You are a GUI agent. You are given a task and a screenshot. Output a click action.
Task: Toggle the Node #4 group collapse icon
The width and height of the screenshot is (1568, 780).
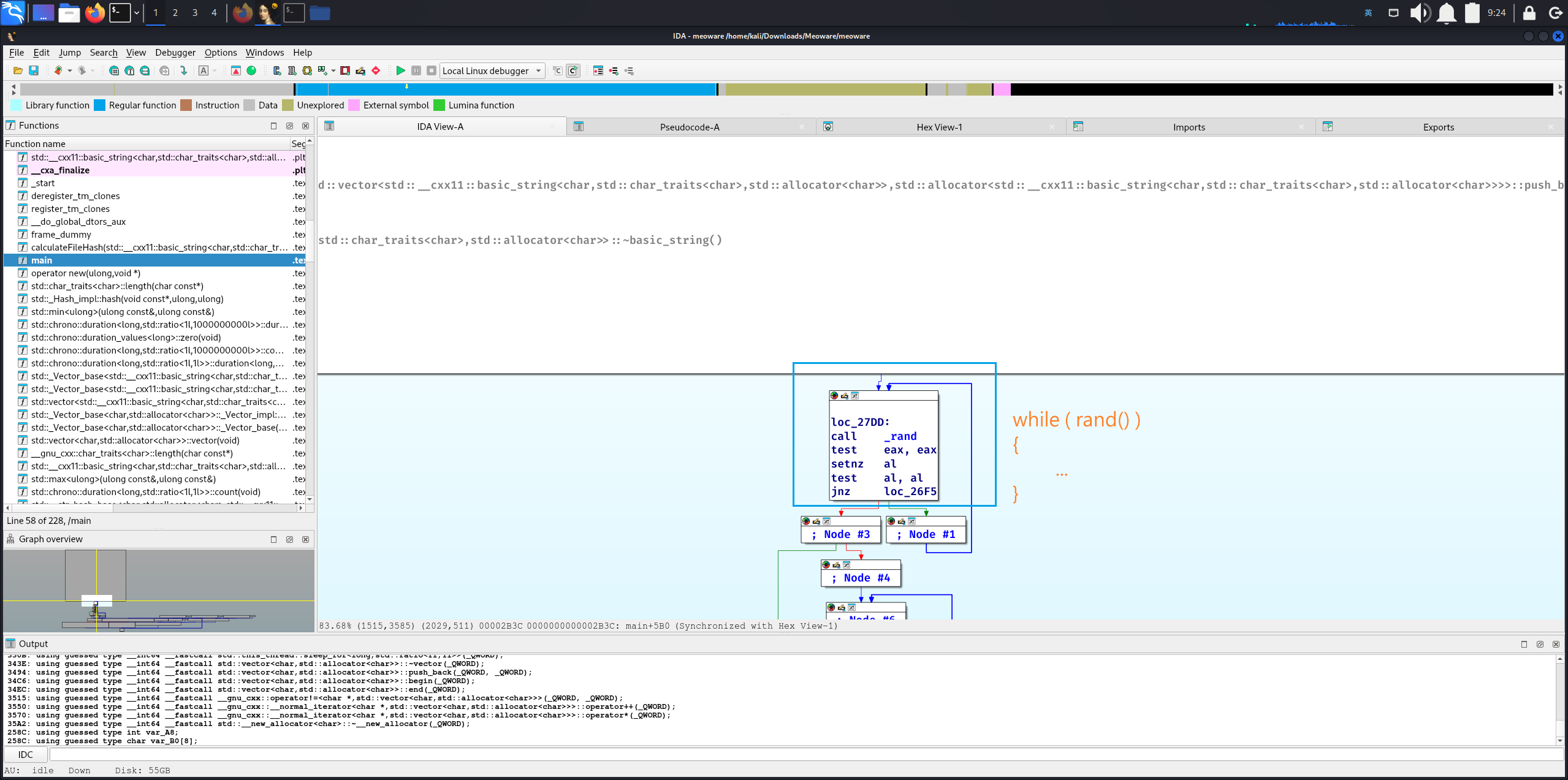[x=847, y=565]
